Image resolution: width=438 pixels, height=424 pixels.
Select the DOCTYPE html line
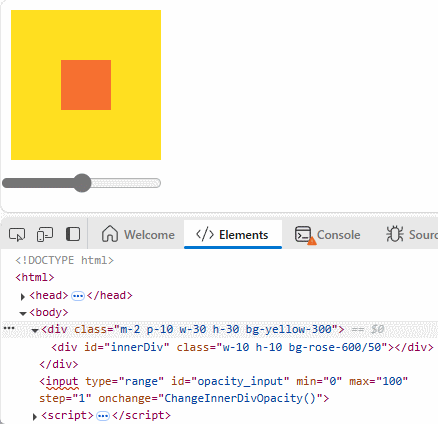(x=65, y=260)
